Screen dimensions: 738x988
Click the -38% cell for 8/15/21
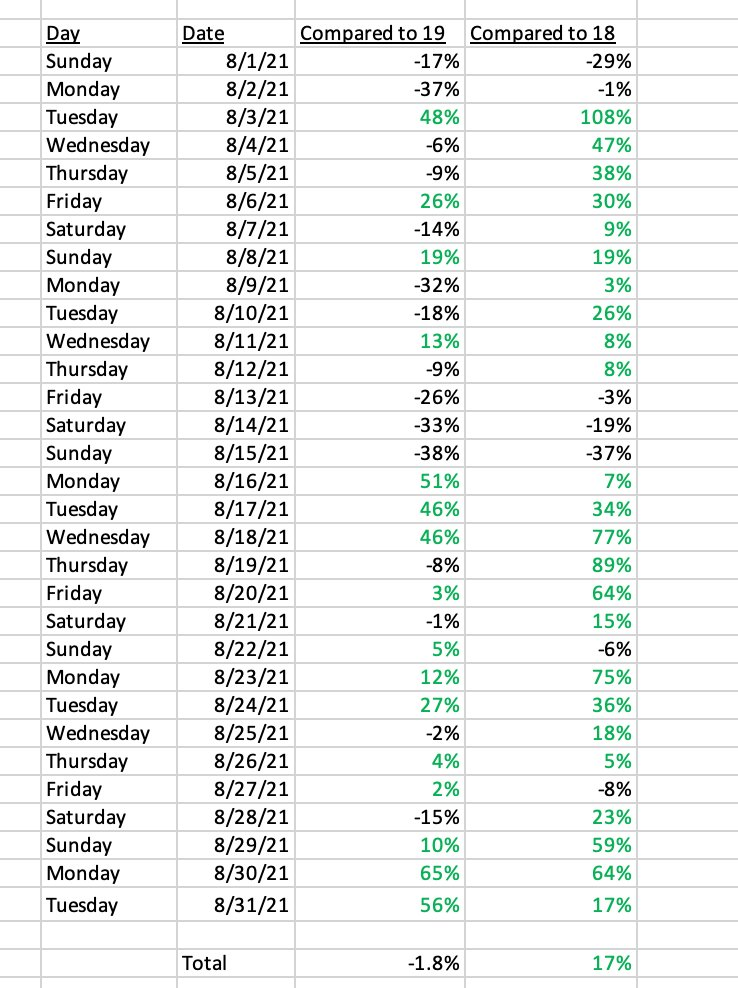[x=380, y=453]
